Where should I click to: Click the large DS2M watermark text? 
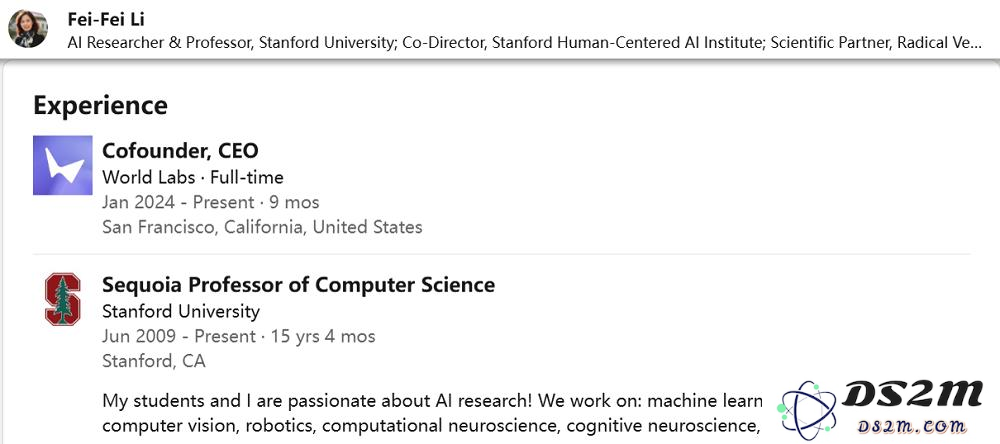click(x=913, y=394)
